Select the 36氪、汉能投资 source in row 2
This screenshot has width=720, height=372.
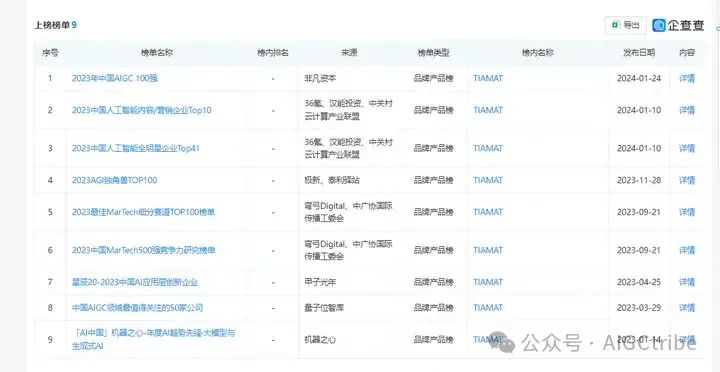(x=349, y=110)
